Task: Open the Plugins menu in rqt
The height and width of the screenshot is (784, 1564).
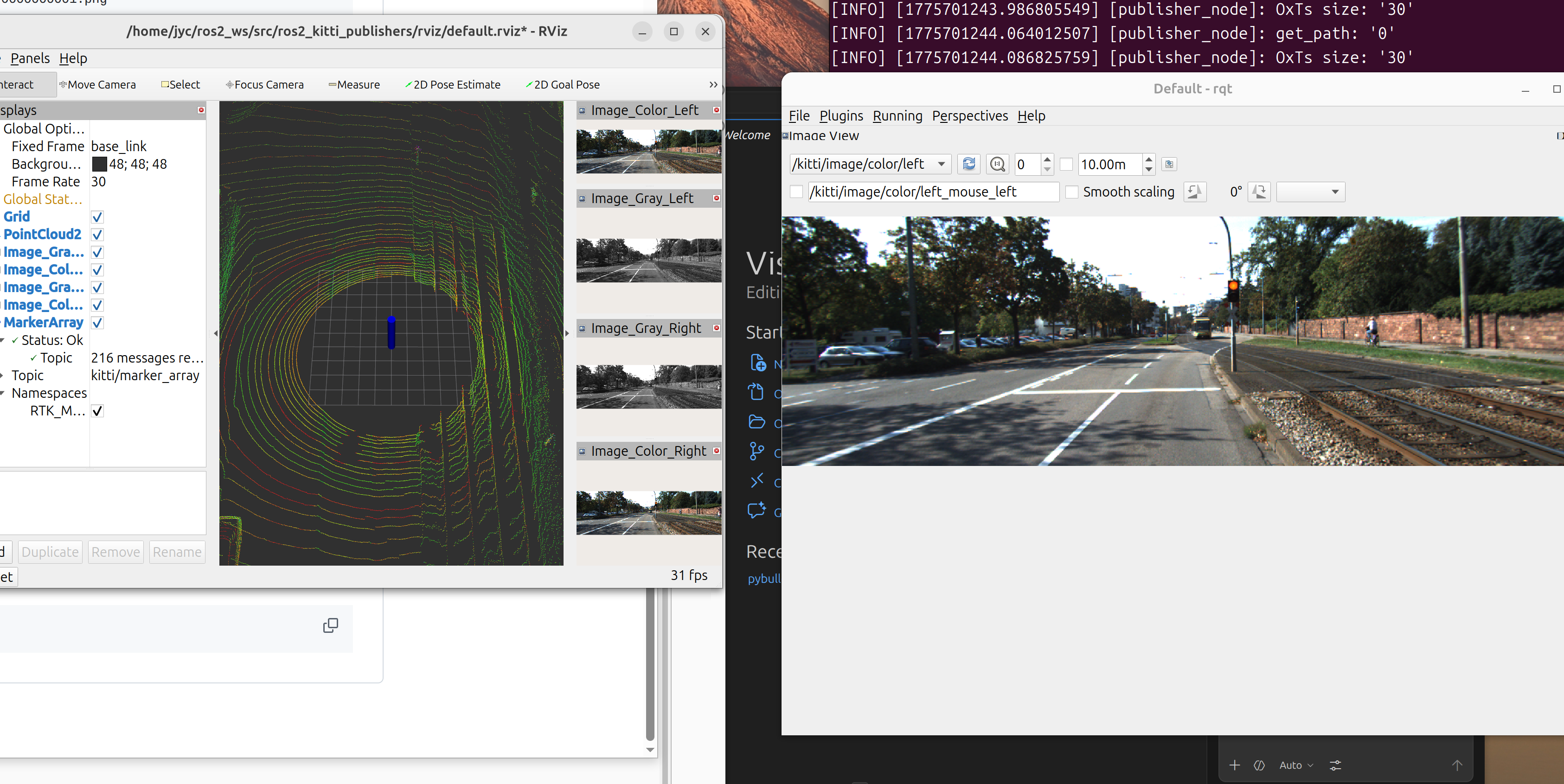Action: coord(841,115)
